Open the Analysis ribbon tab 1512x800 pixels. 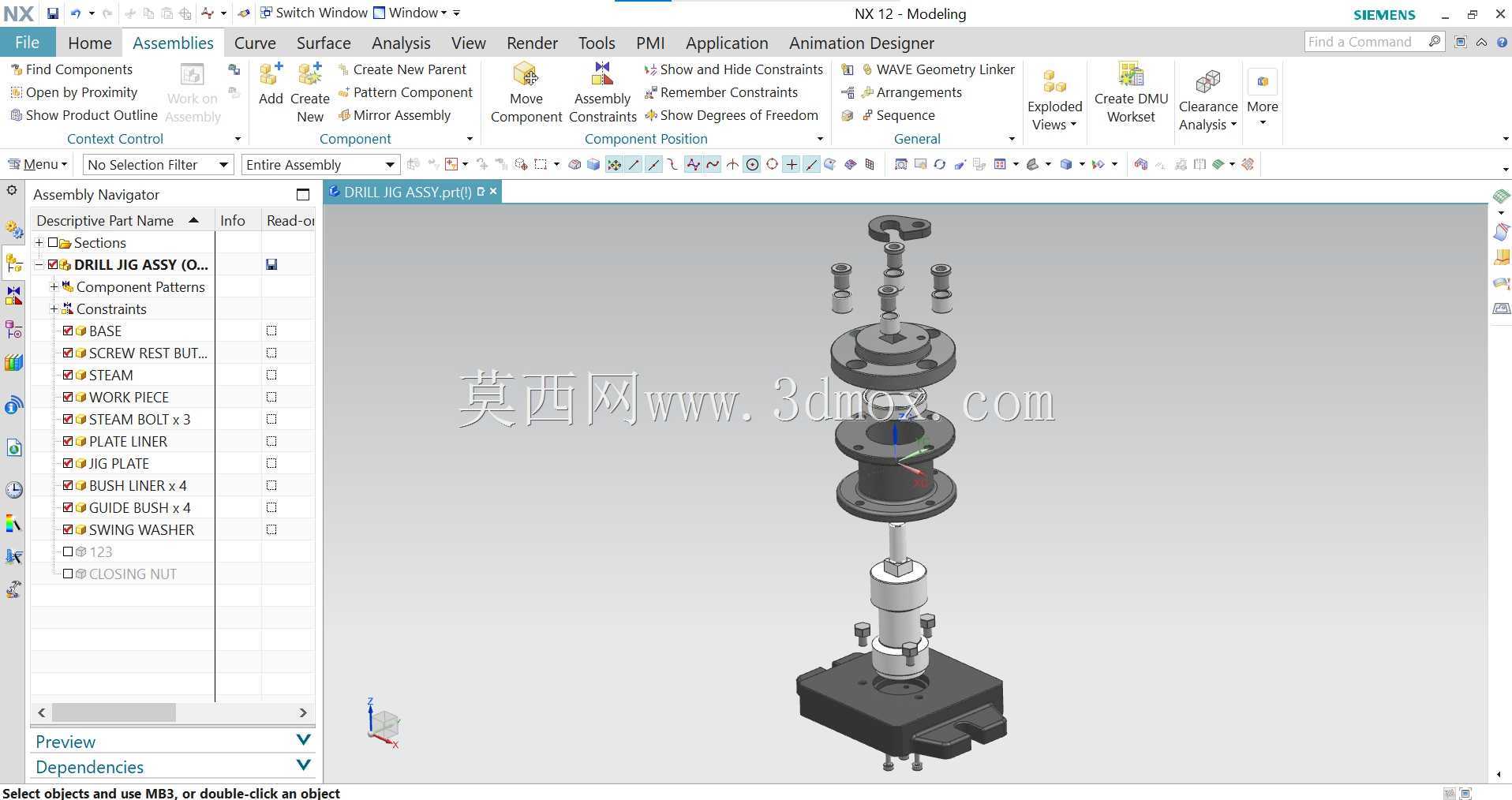click(401, 43)
